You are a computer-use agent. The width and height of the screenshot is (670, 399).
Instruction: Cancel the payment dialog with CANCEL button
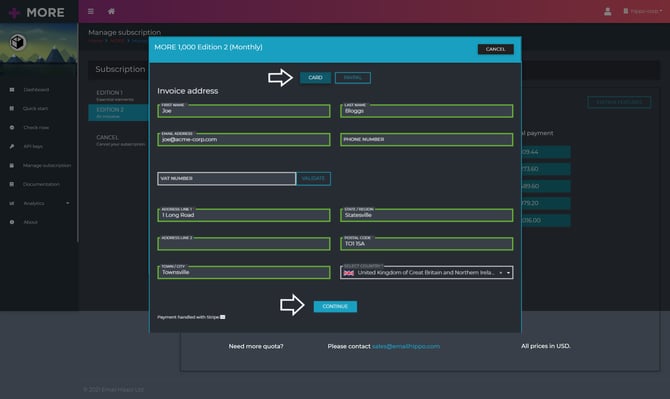pyautogui.click(x=495, y=49)
